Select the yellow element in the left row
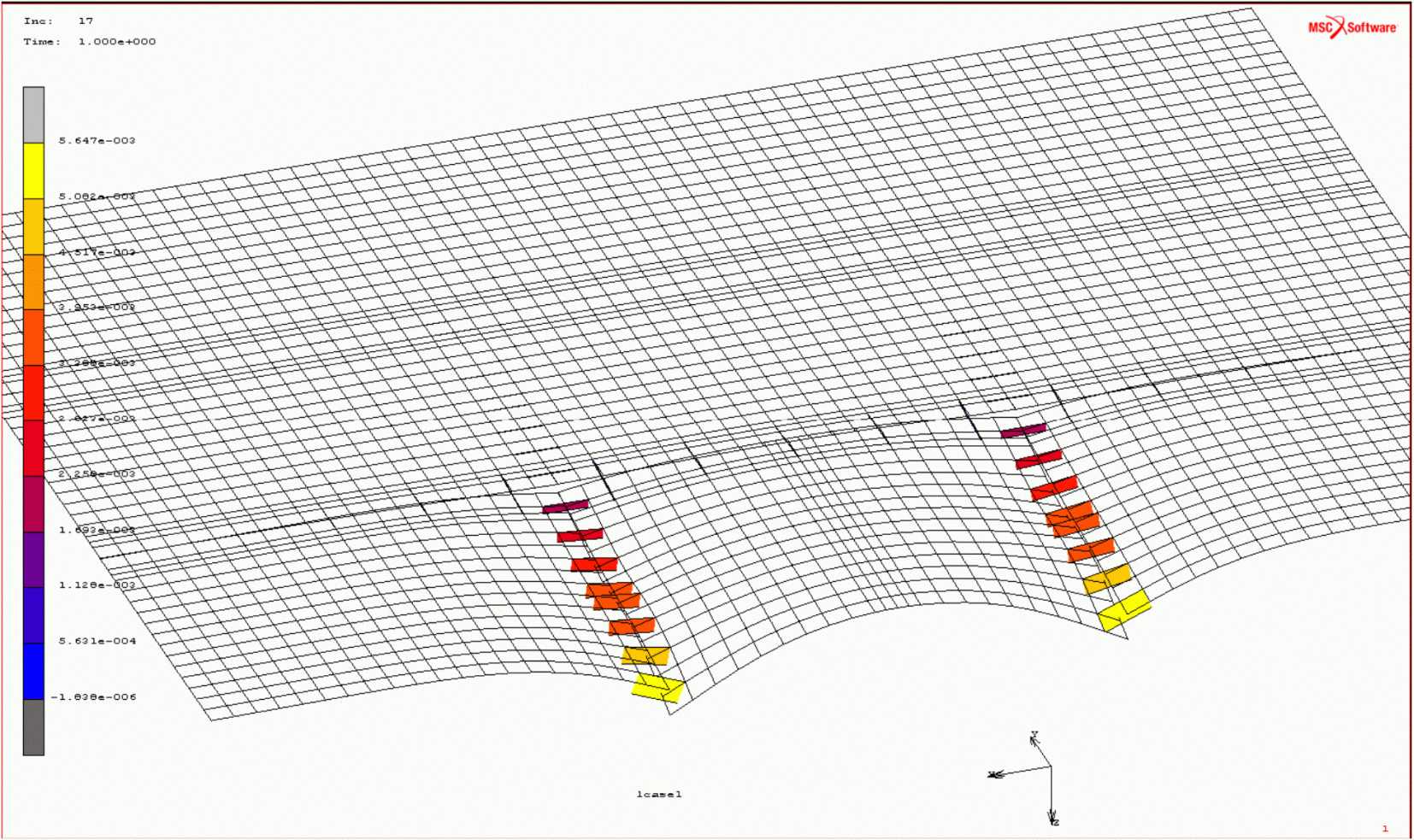The width and height of the screenshot is (1414, 840). coord(658,687)
